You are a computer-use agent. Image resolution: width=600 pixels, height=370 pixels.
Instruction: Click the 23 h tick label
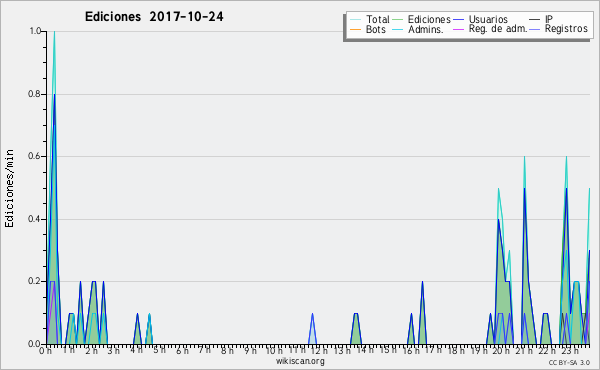tap(569, 351)
